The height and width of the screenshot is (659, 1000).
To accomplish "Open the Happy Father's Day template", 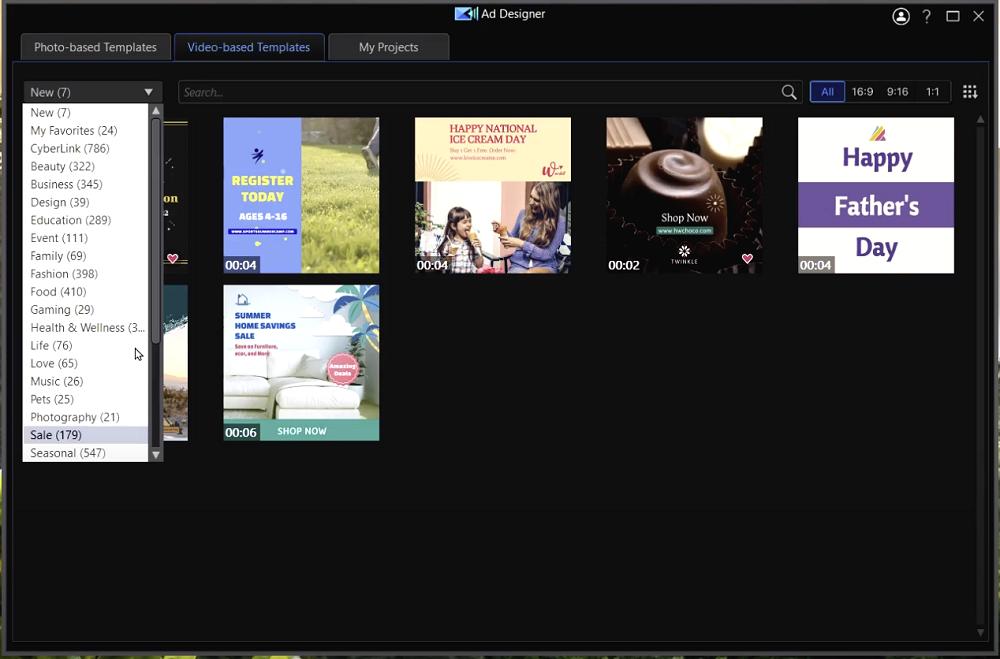I will point(876,195).
